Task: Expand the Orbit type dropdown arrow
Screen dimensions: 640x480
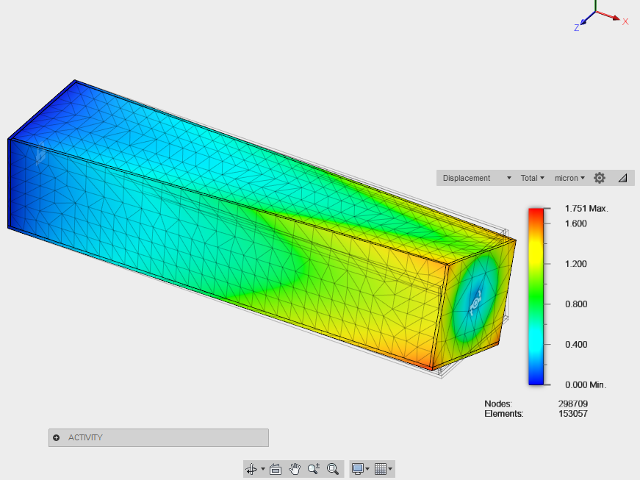Action: tap(262, 469)
